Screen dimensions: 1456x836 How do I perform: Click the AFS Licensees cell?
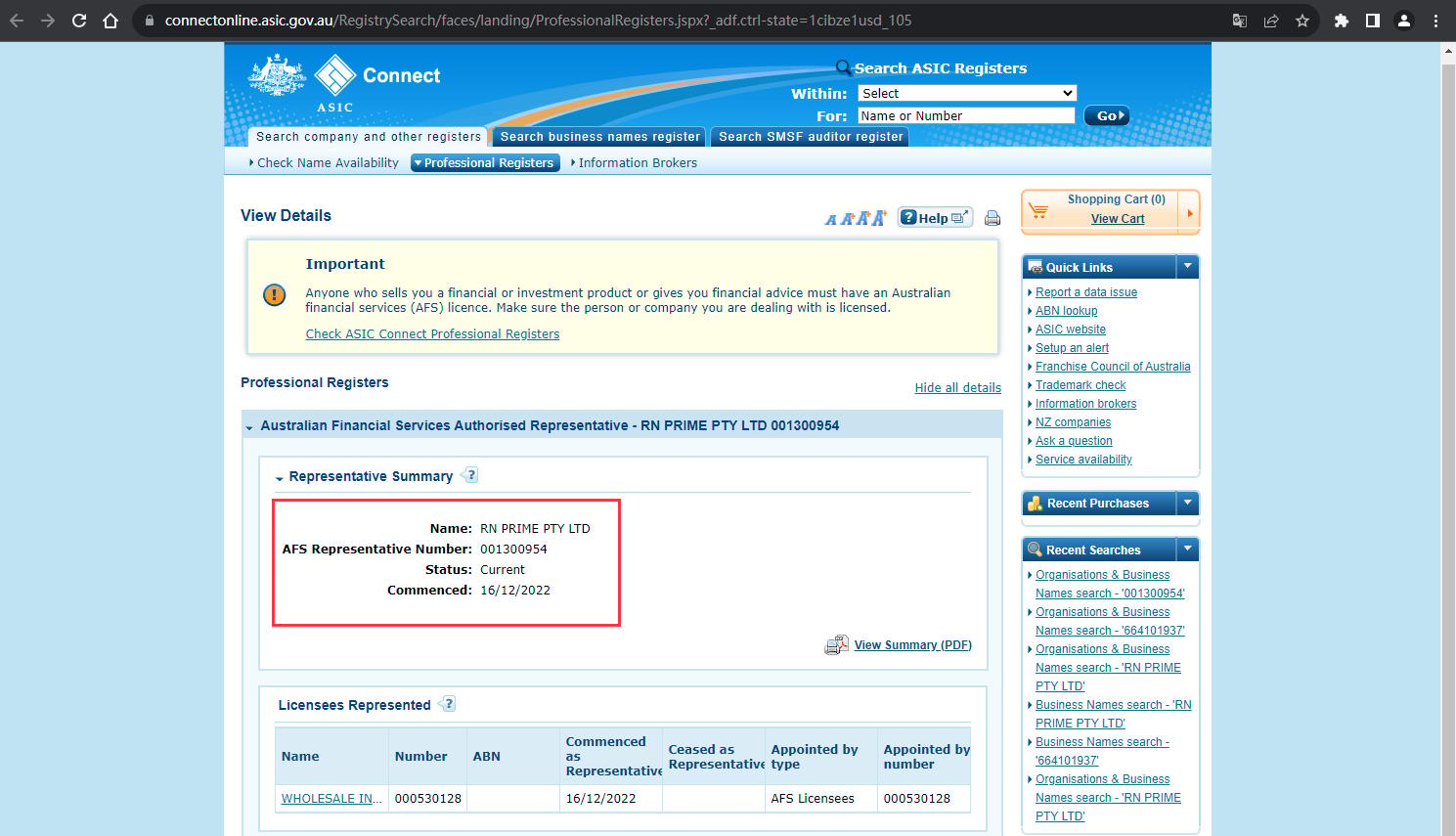click(820, 799)
